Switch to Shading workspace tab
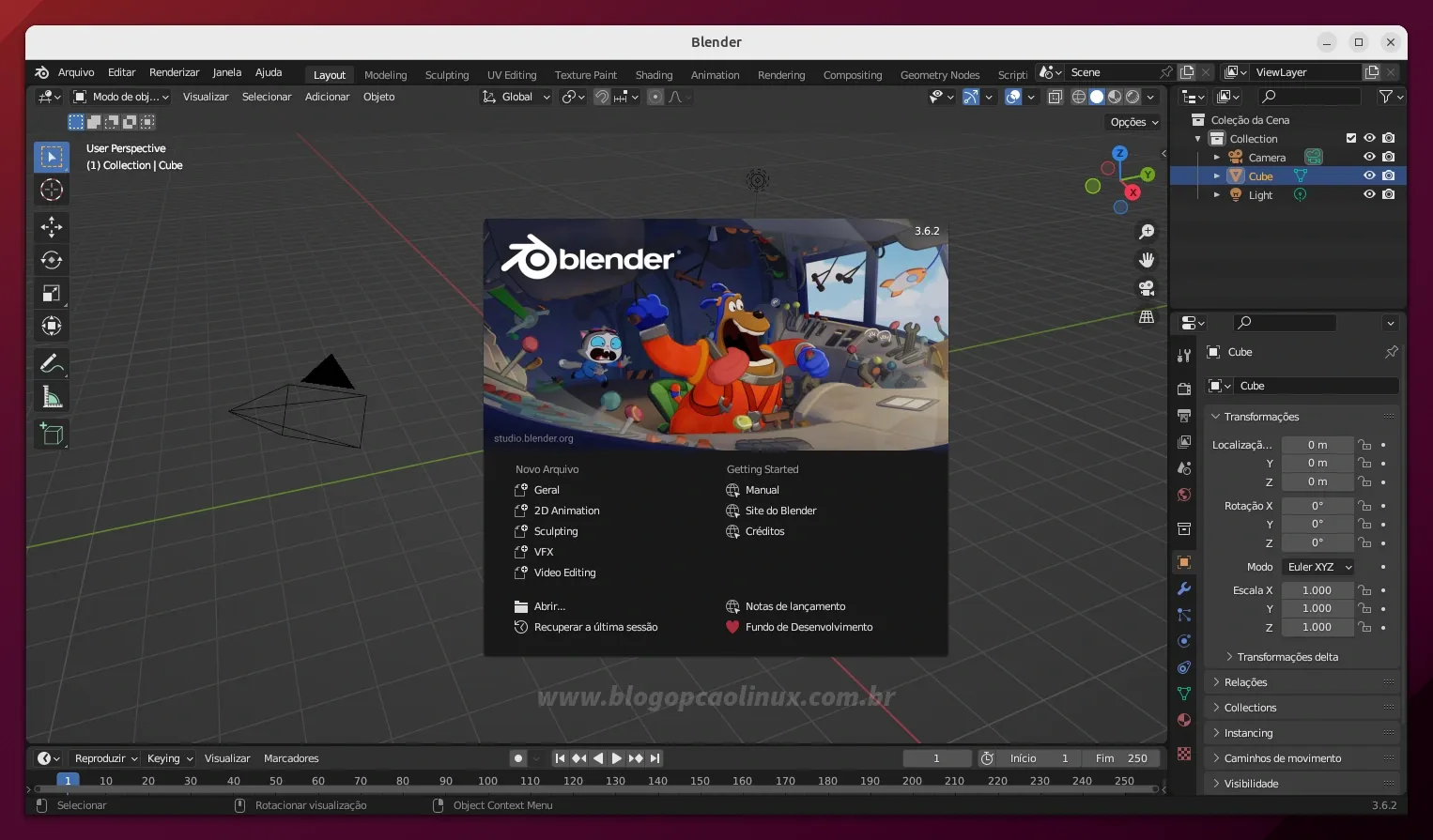Image resolution: width=1433 pixels, height=840 pixels. click(x=654, y=75)
